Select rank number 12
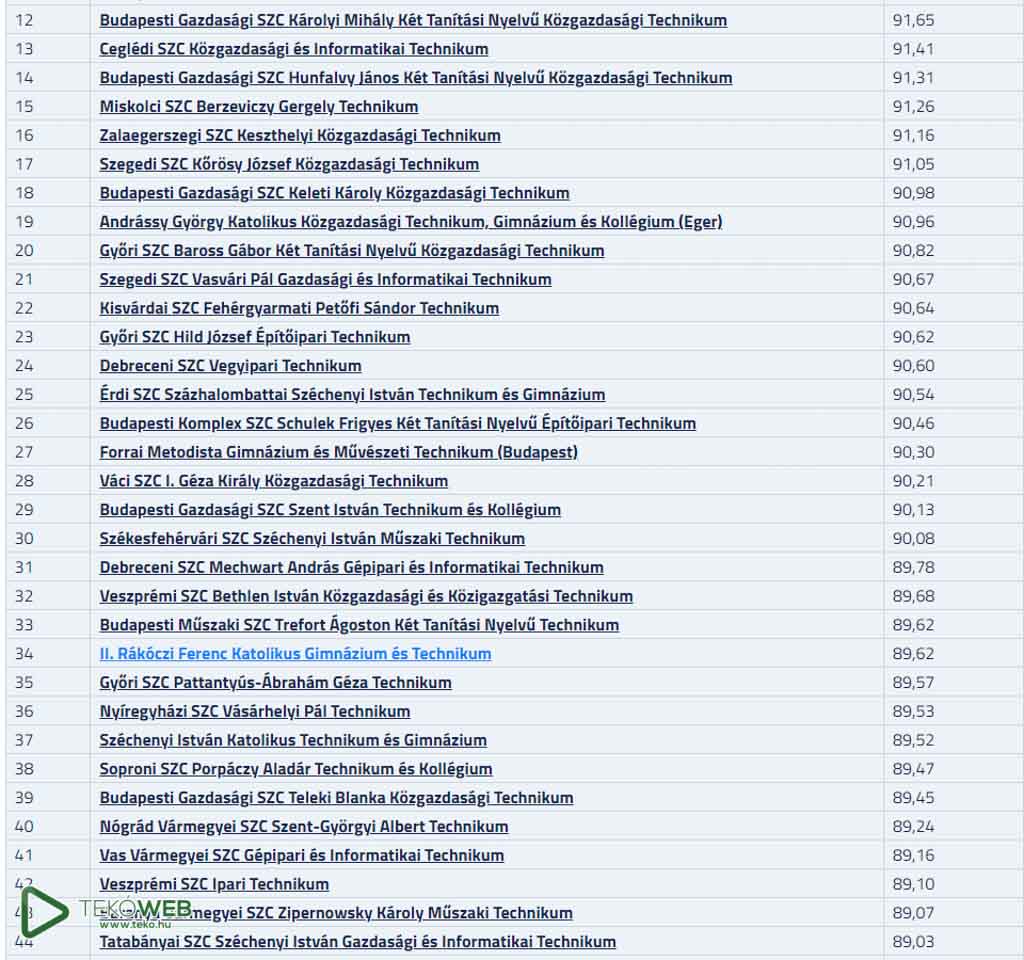Screen dimensions: 1024x960 24,20
